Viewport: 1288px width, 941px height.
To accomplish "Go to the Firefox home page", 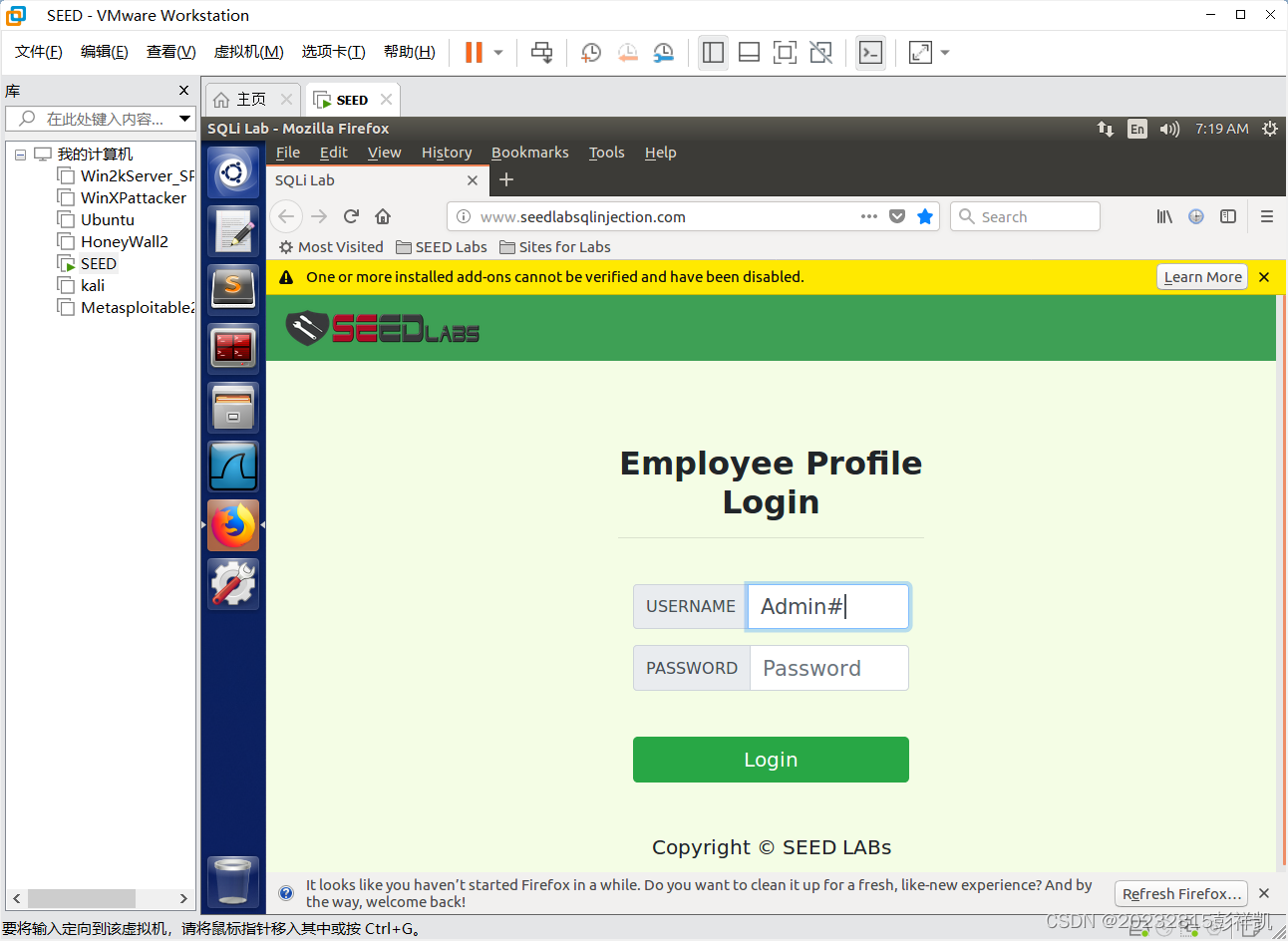I will tap(383, 216).
